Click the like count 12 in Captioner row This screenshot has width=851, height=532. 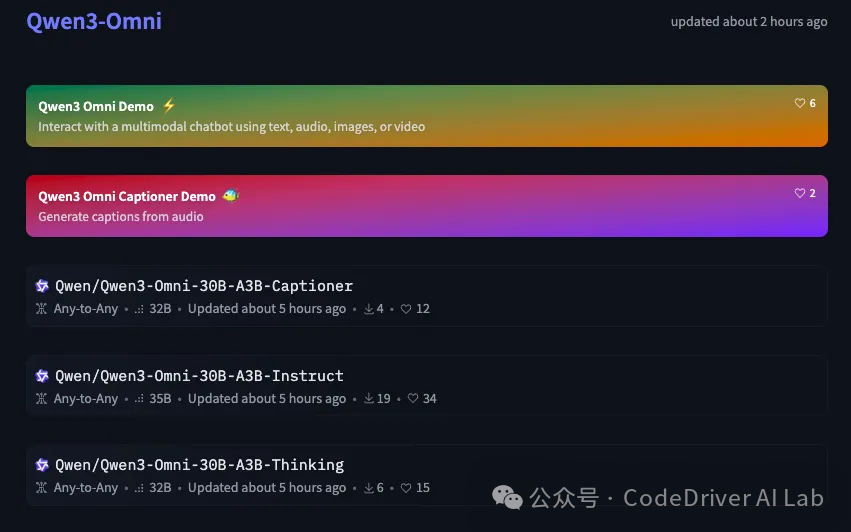423,309
